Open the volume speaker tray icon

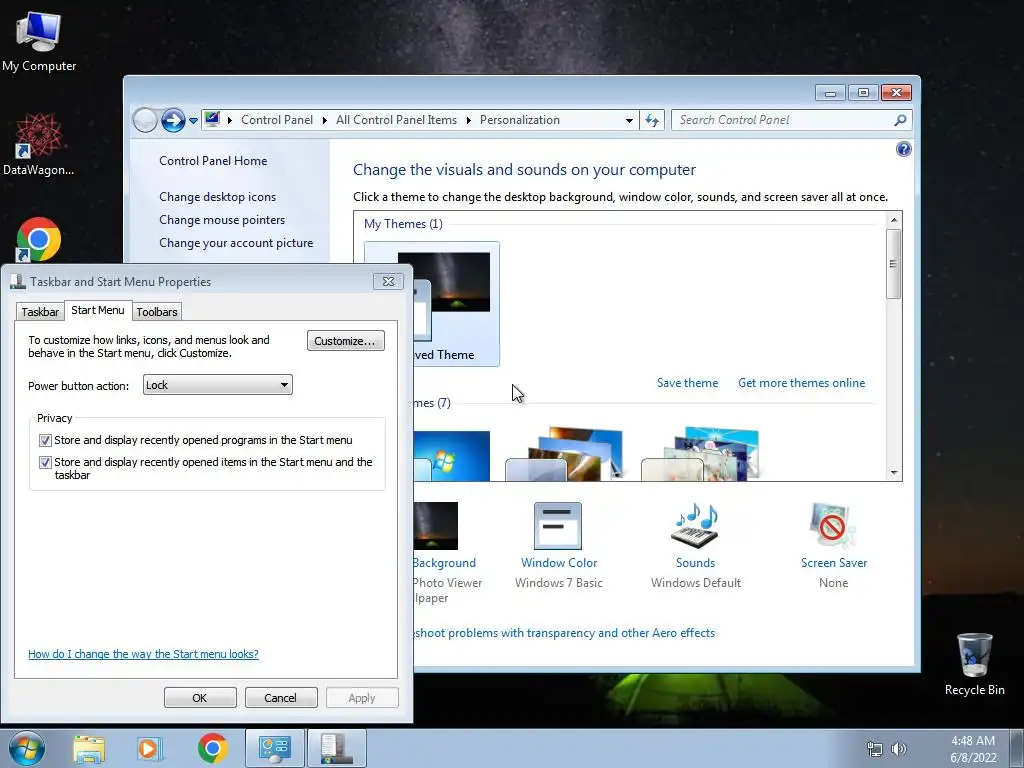tap(899, 749)
